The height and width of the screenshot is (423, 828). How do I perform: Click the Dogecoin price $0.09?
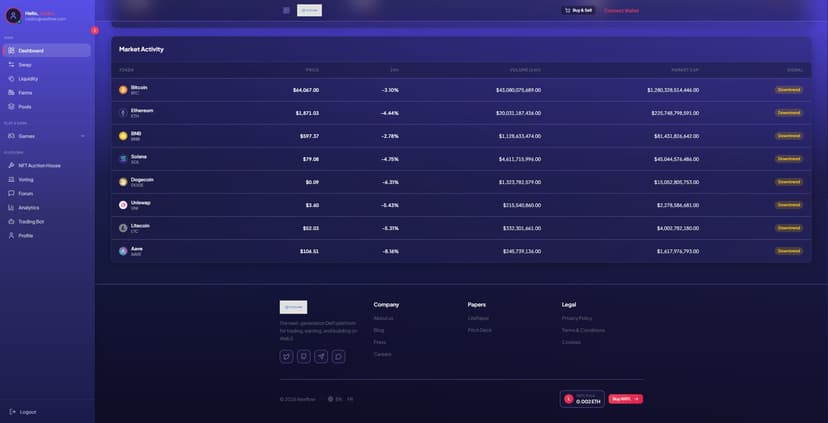point(312,182)
